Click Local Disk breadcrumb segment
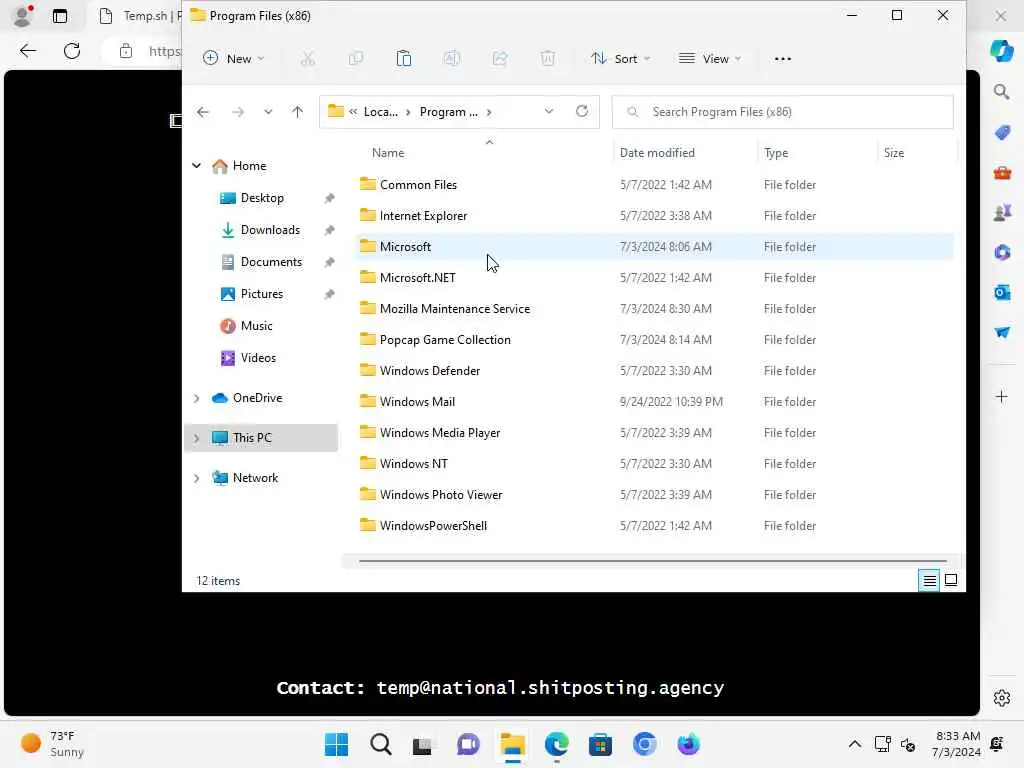This screenshot has width=1024, height=768. (380, 112)
